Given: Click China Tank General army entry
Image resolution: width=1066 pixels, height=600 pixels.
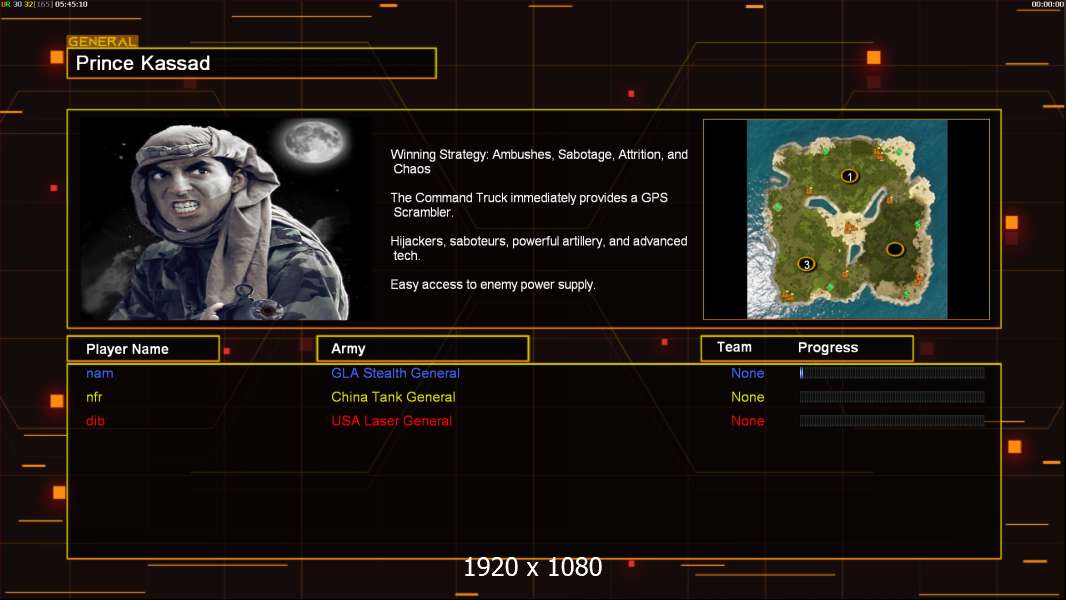Looking at the screenshot, I should 393,397.
